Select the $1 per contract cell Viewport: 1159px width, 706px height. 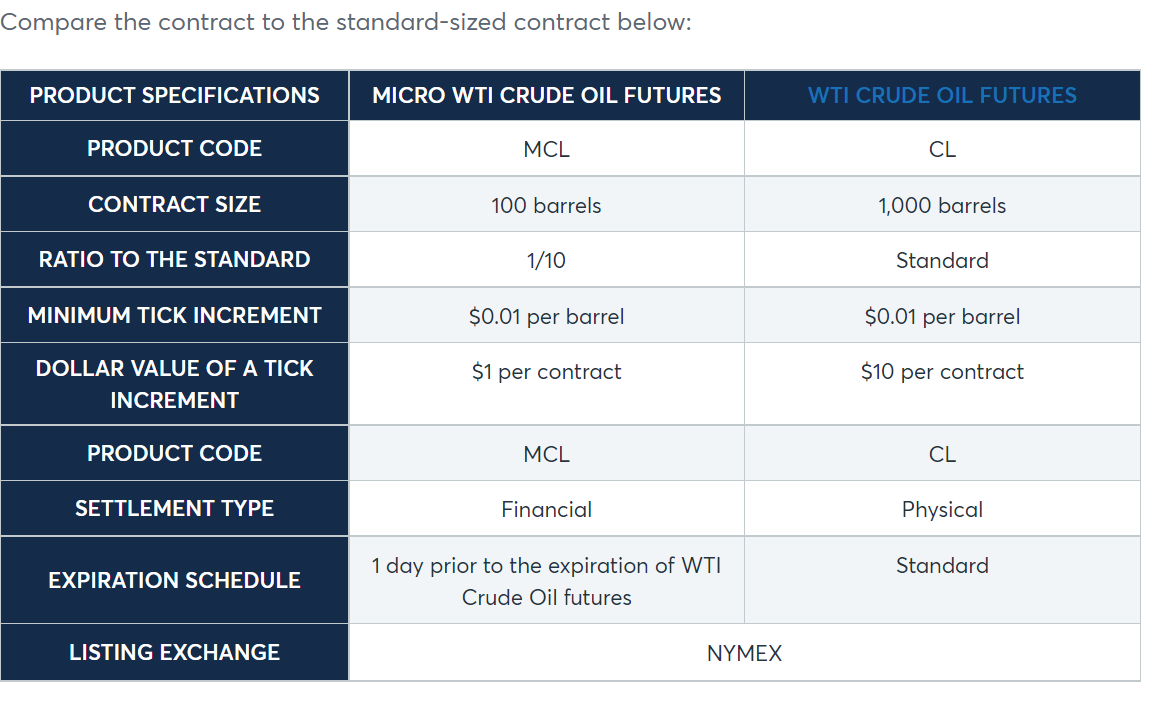[x=546, y=384]
